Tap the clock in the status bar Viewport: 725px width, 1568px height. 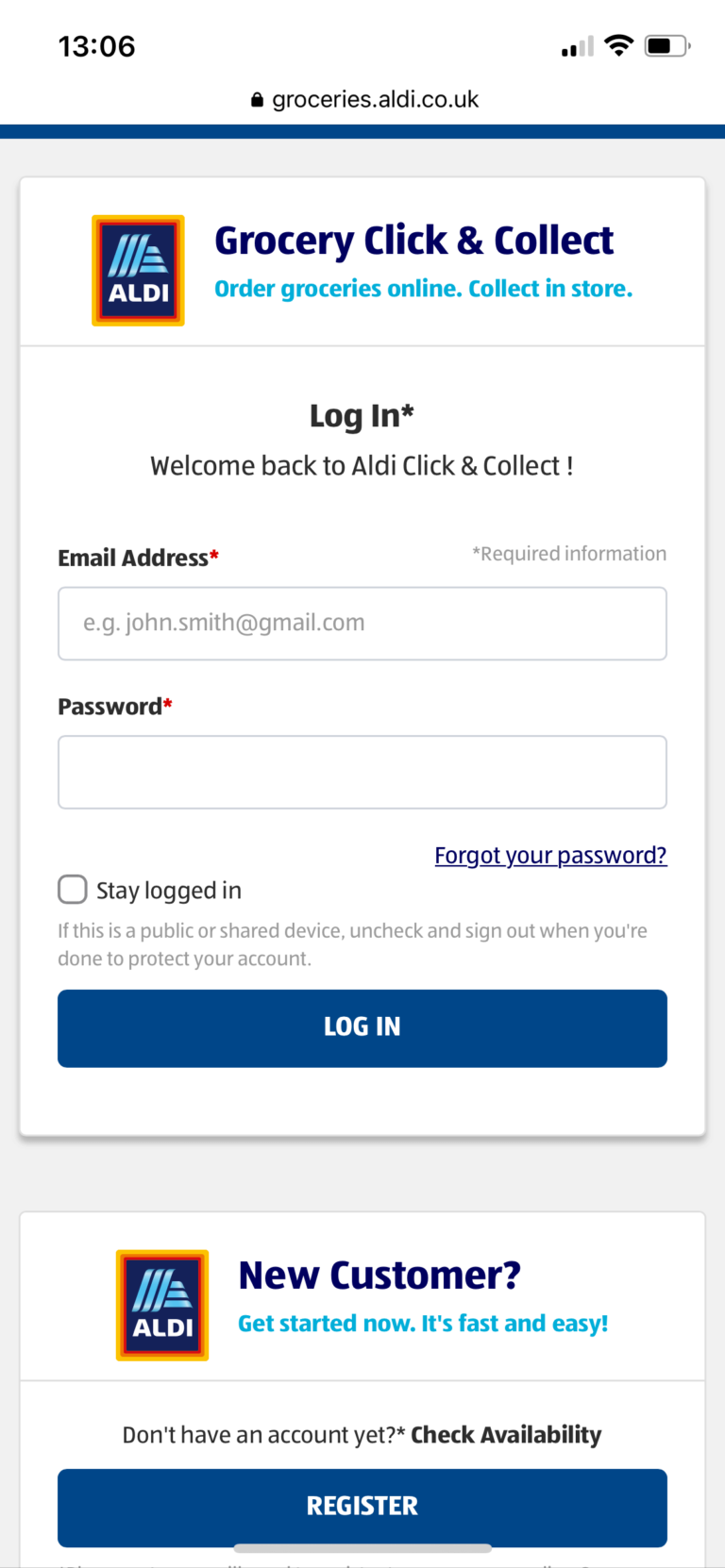click(x=96, y=45)
